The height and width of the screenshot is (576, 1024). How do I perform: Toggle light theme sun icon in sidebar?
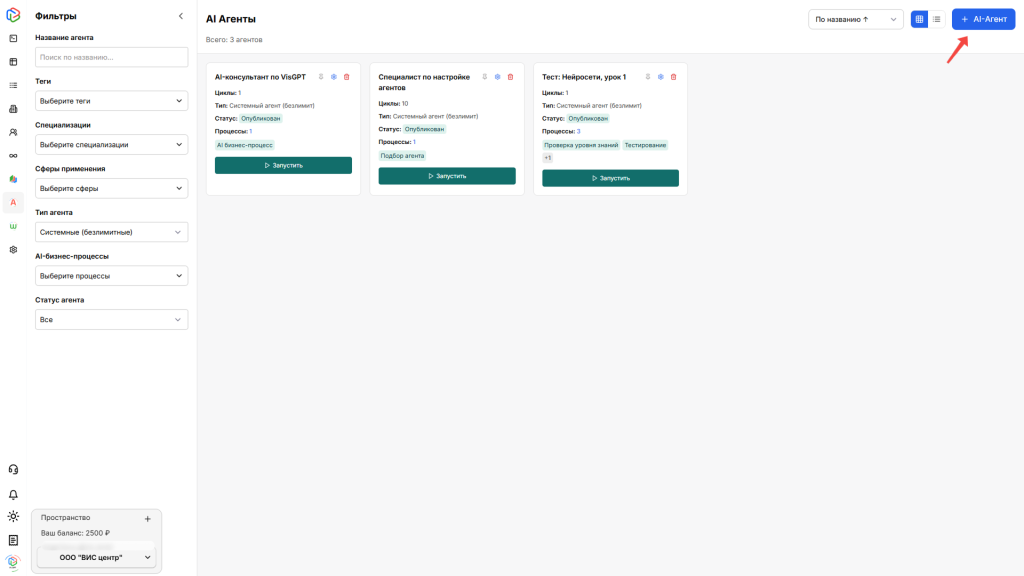(x=13, y=516)
